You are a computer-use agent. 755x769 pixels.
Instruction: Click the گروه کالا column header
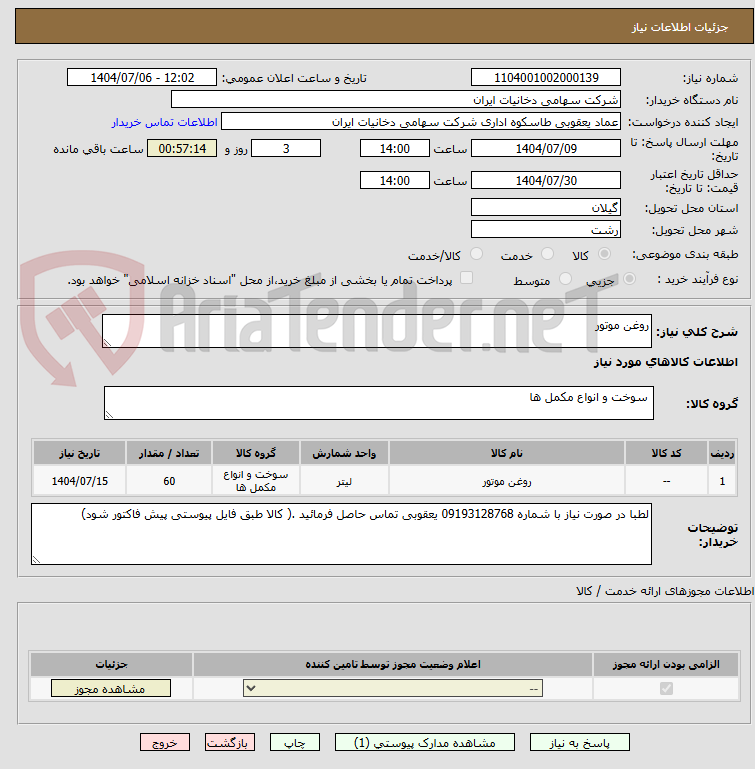[256, 453]
